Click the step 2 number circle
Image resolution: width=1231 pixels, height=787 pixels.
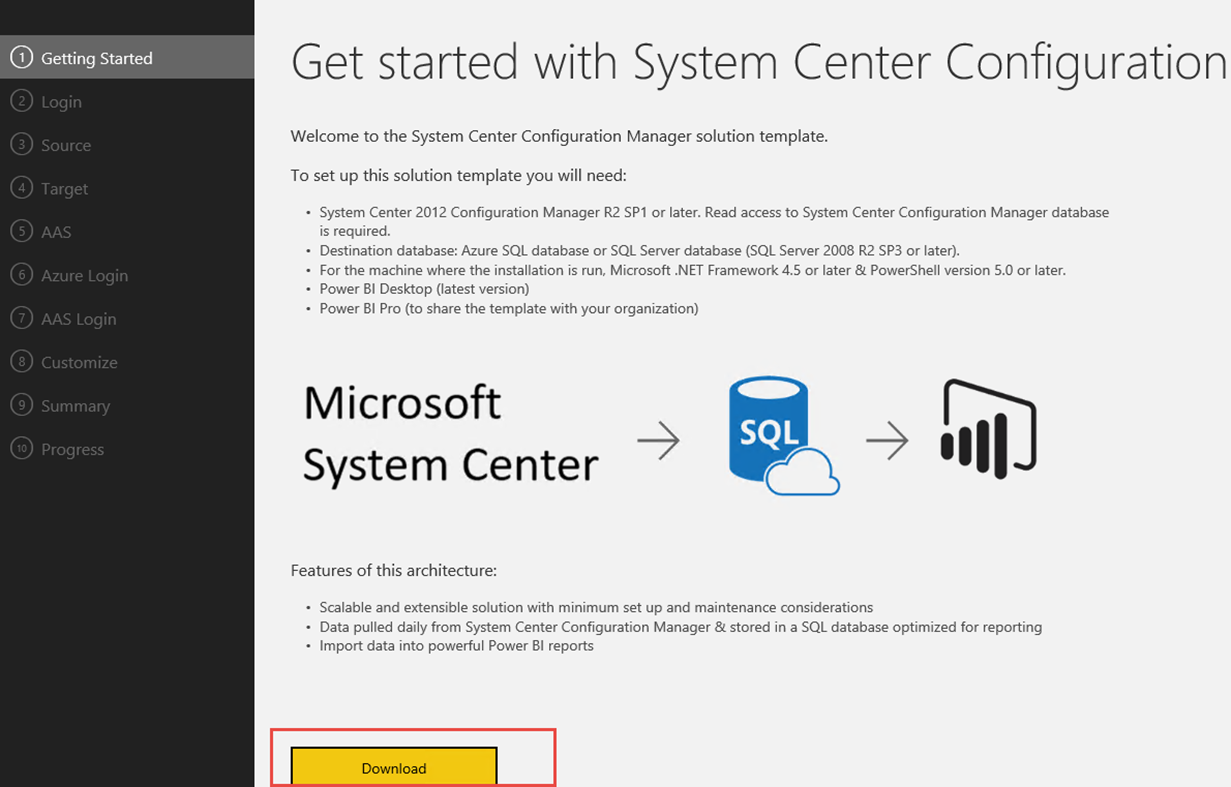pos(21,101)
